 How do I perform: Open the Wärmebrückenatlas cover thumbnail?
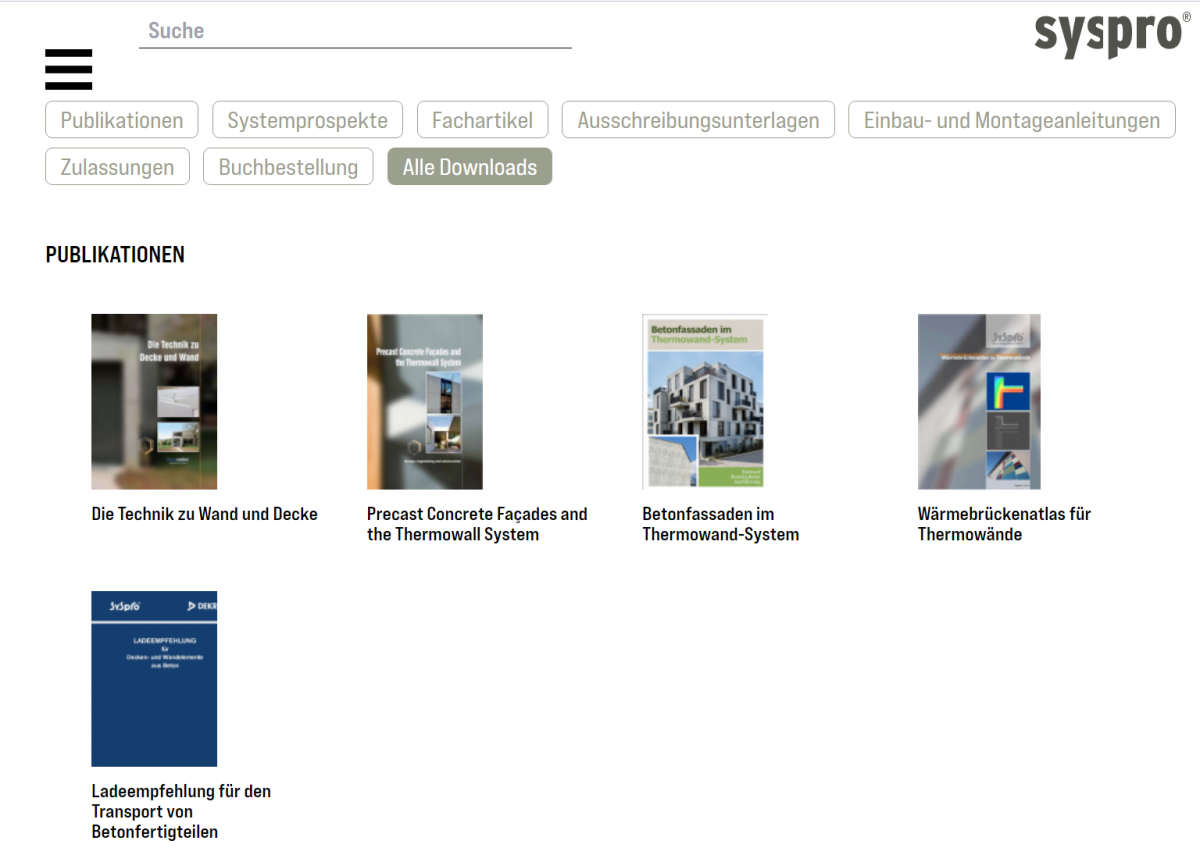pyautogui.click(x=979, y=401)
